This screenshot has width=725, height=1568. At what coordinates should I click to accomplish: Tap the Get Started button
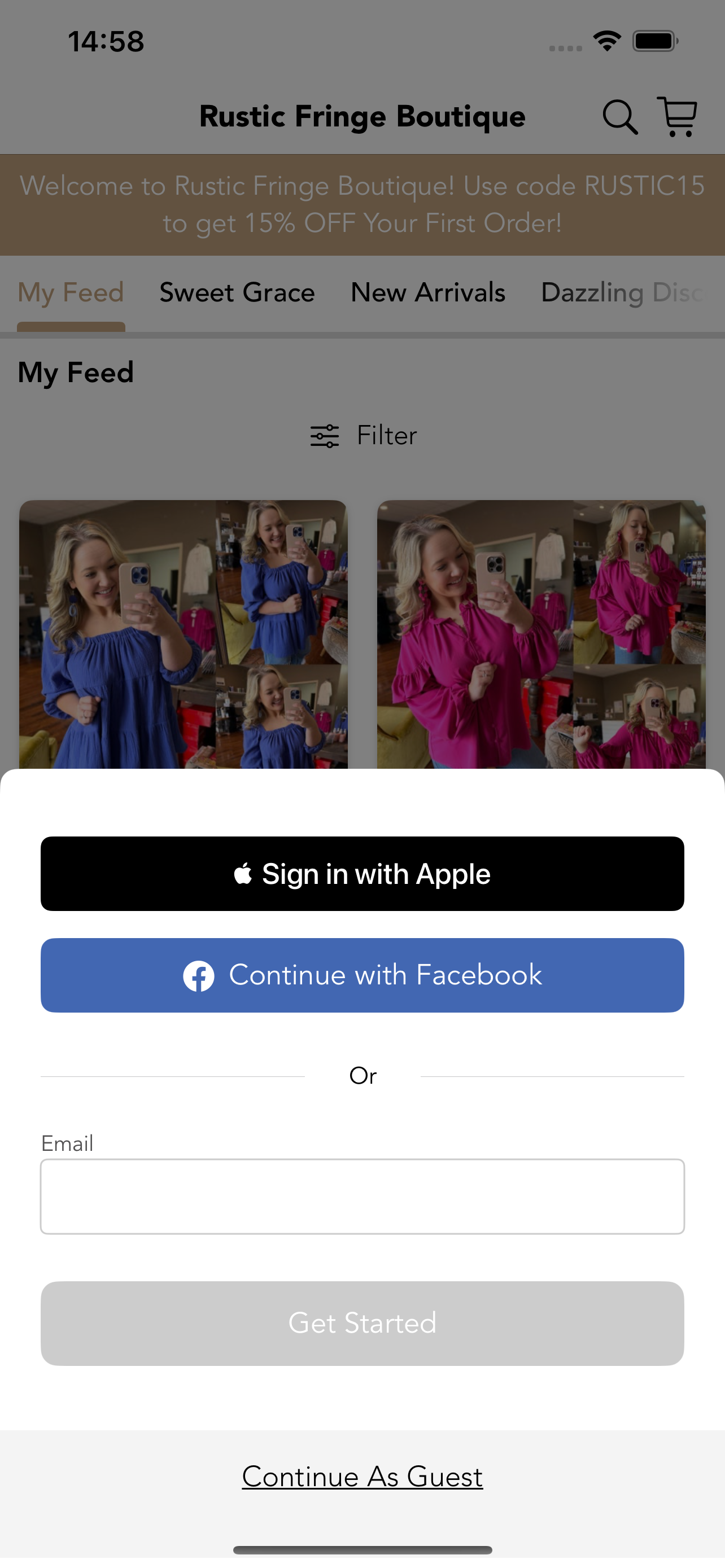click(x=362, y=1323)
